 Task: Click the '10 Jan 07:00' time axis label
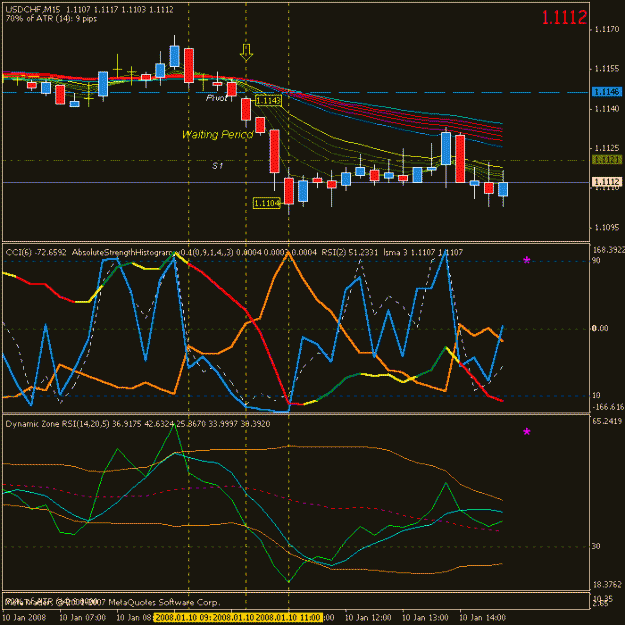coord(83,618)
